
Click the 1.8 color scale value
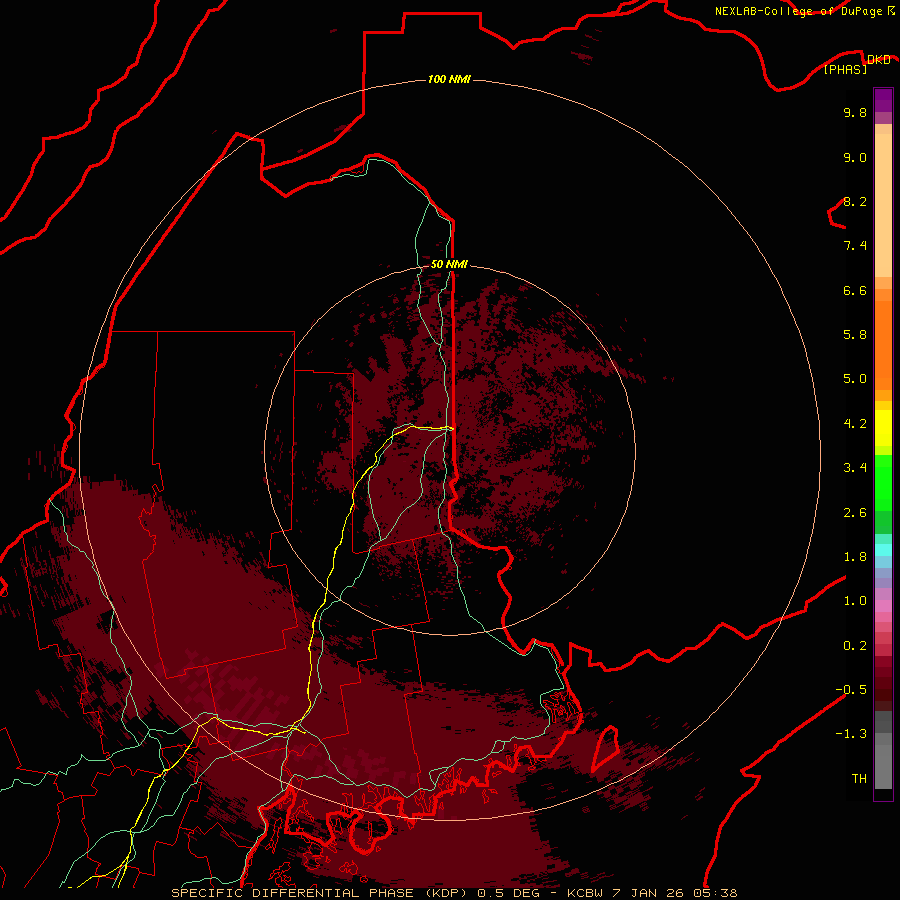tap(855, 557)
